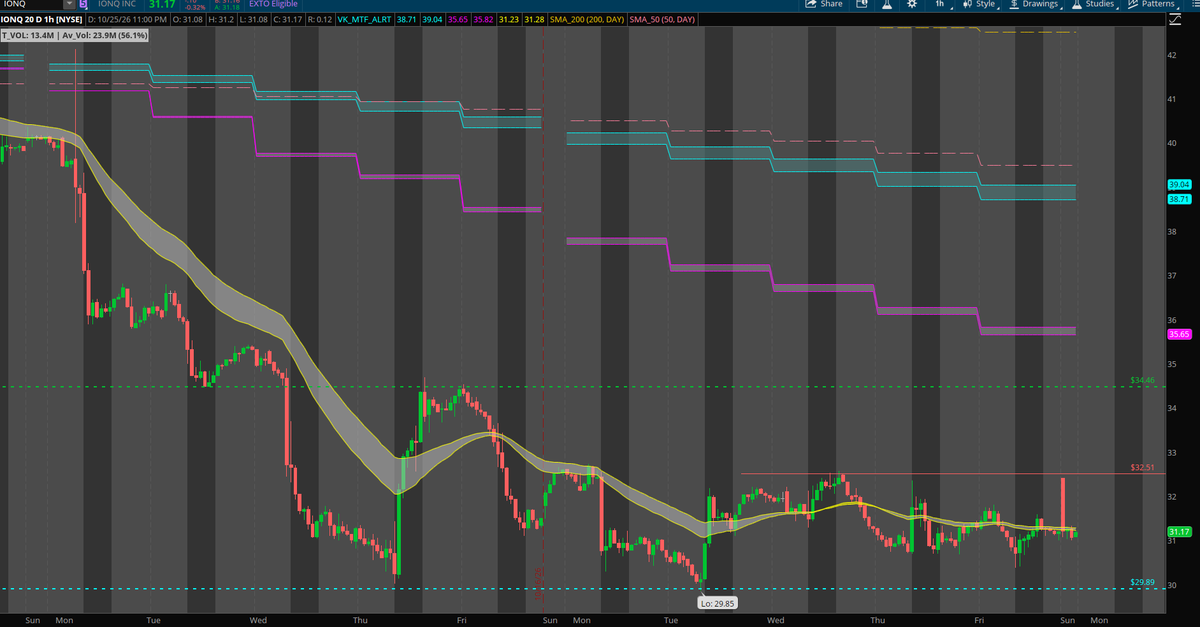Open the 1h timeframe dropdown

(940, 4)
